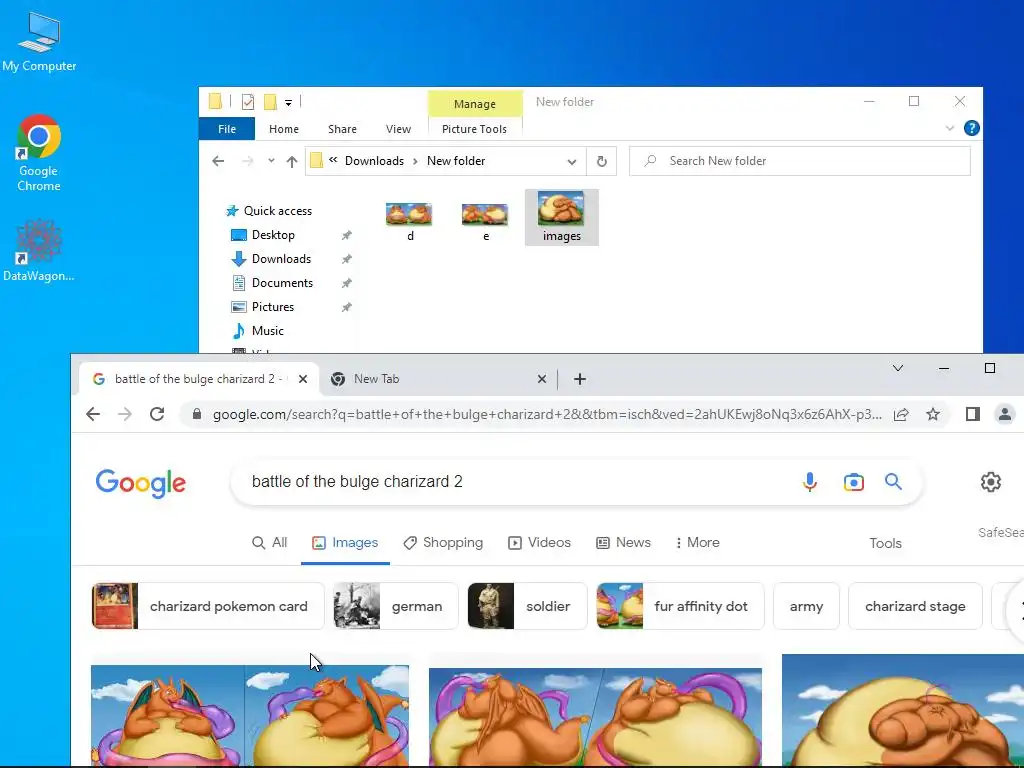This screenshot has height=768, width=1024.
Task: Select the file named images
Action: pos(562,217)
